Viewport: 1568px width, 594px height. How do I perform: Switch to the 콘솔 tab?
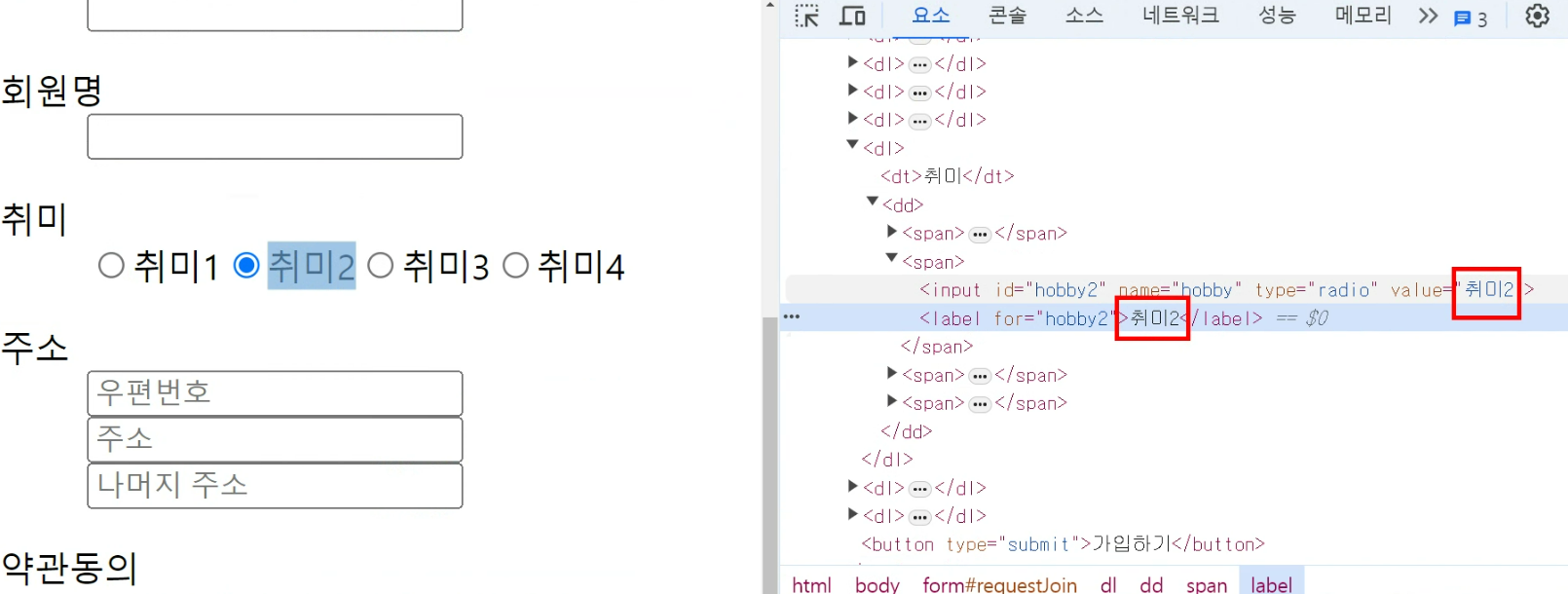[x=1007, y=16]
